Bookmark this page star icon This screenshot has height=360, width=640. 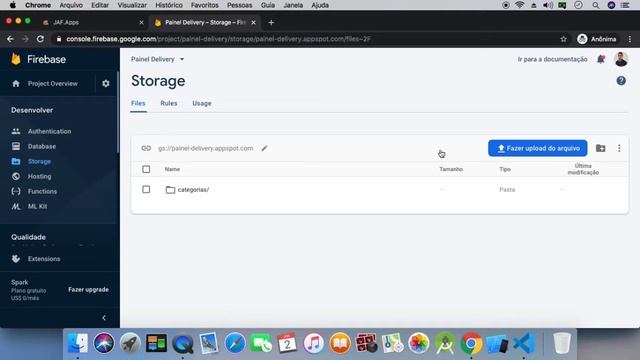pos(563,39)
